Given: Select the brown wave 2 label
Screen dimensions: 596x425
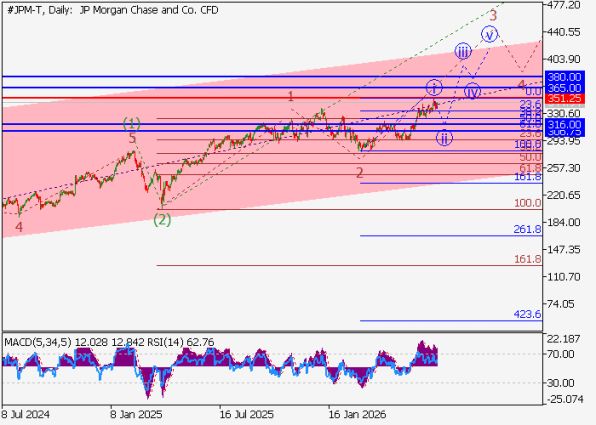Looking at the screenshot, I should 360,173.
